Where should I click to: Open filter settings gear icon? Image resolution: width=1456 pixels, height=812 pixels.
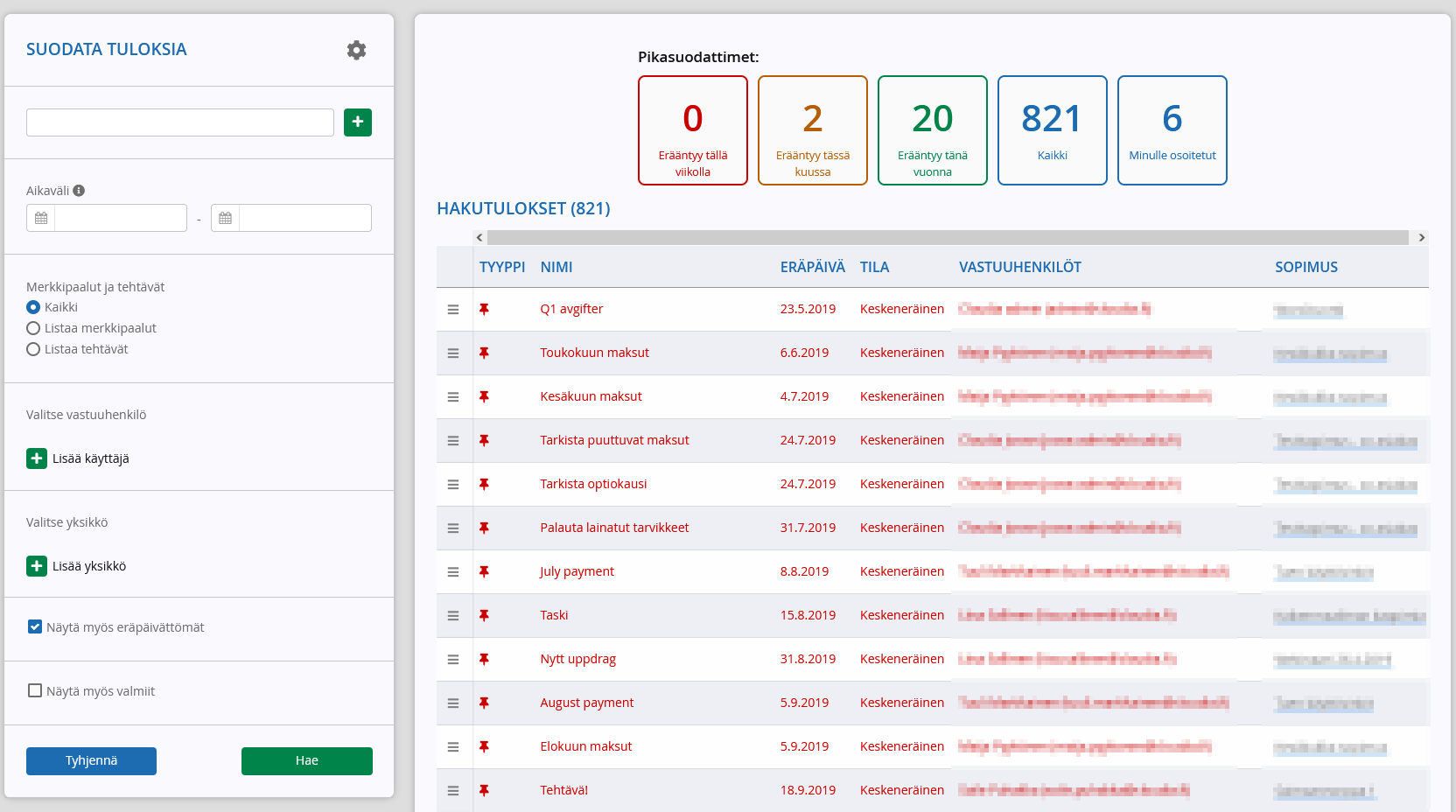tap(356, 50)
